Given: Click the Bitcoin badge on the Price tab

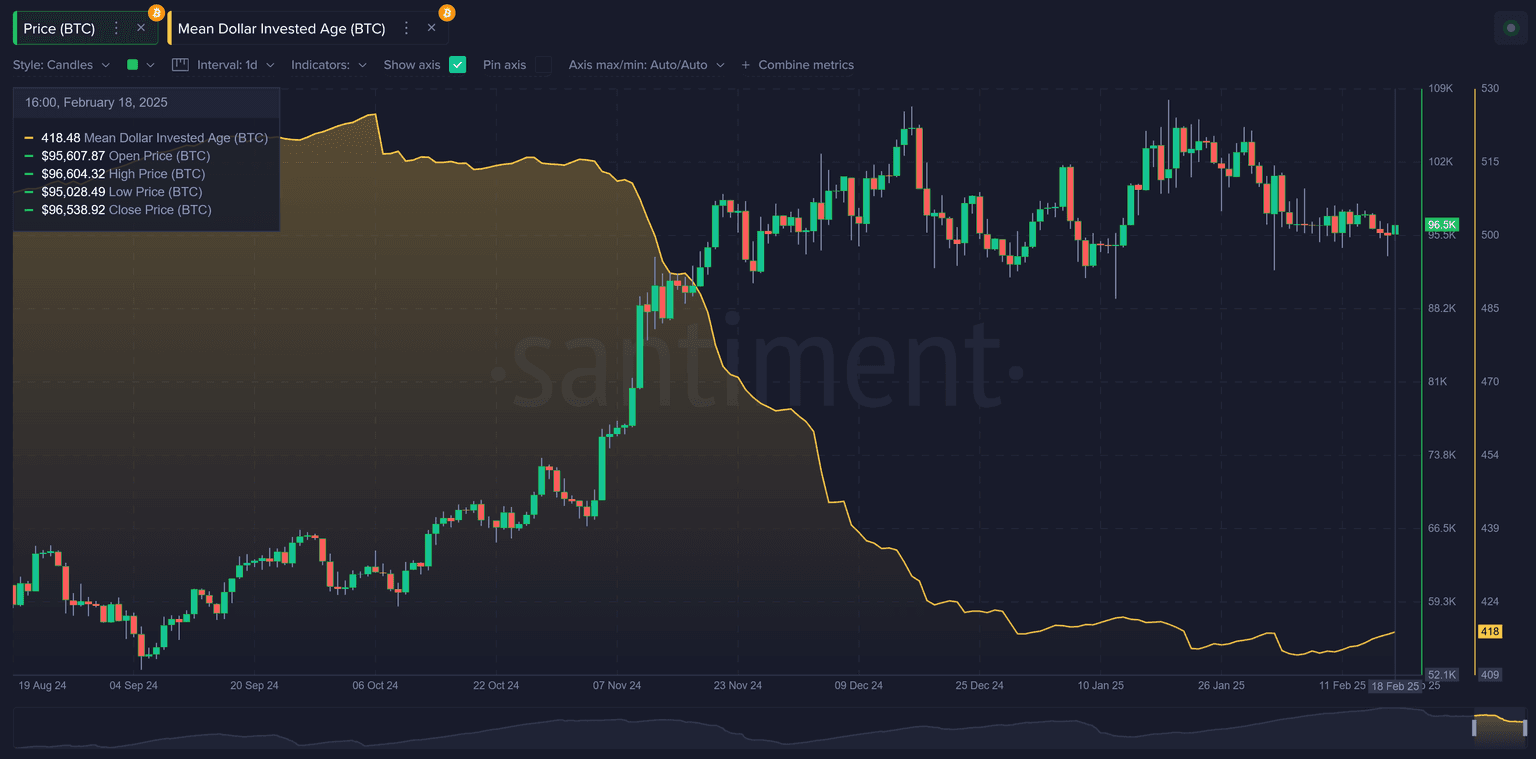Looking at the screenshot, I should tap(156, 13).
